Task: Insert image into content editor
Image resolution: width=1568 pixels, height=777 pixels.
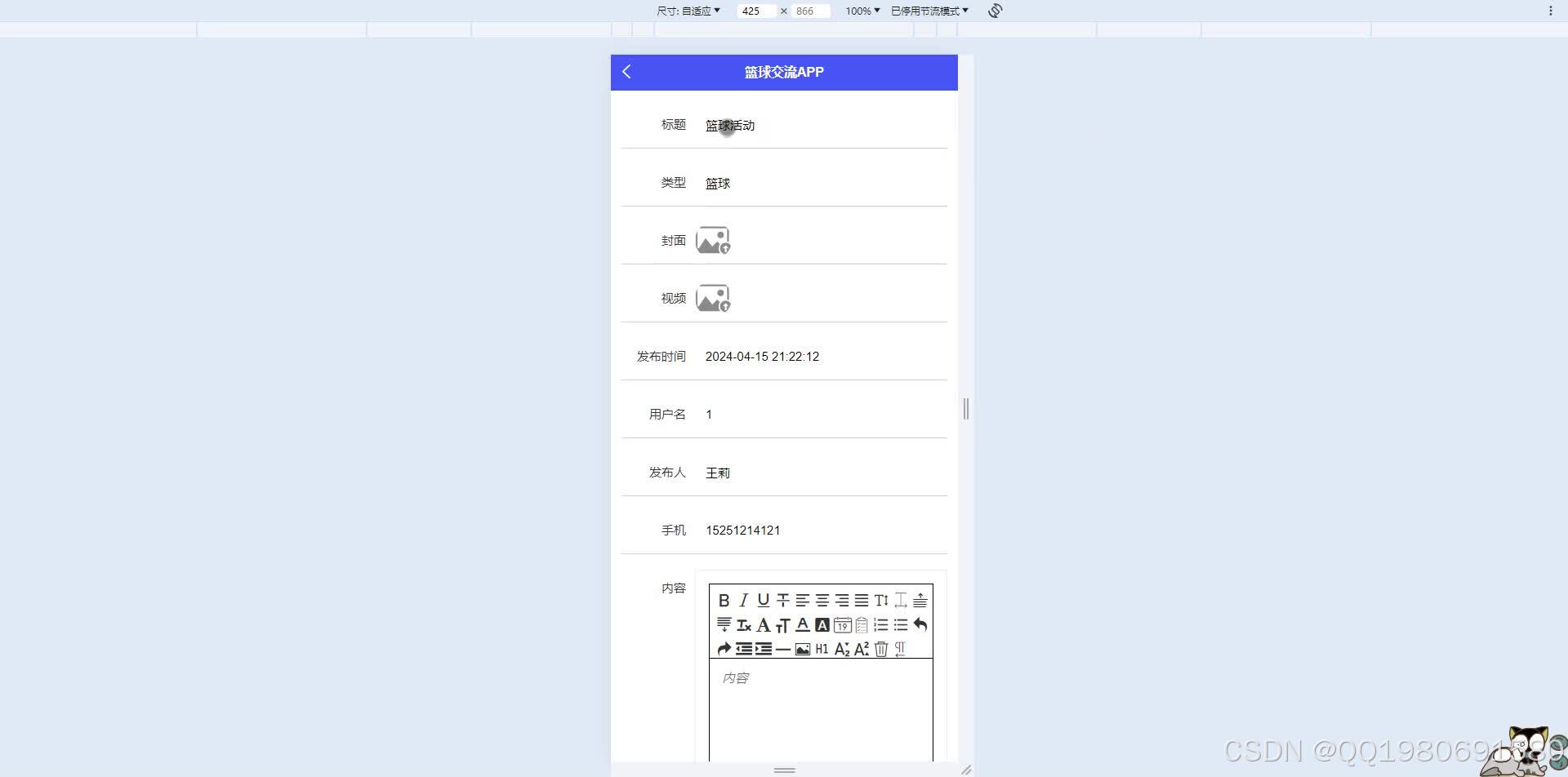Action: [x=802, y=649]
